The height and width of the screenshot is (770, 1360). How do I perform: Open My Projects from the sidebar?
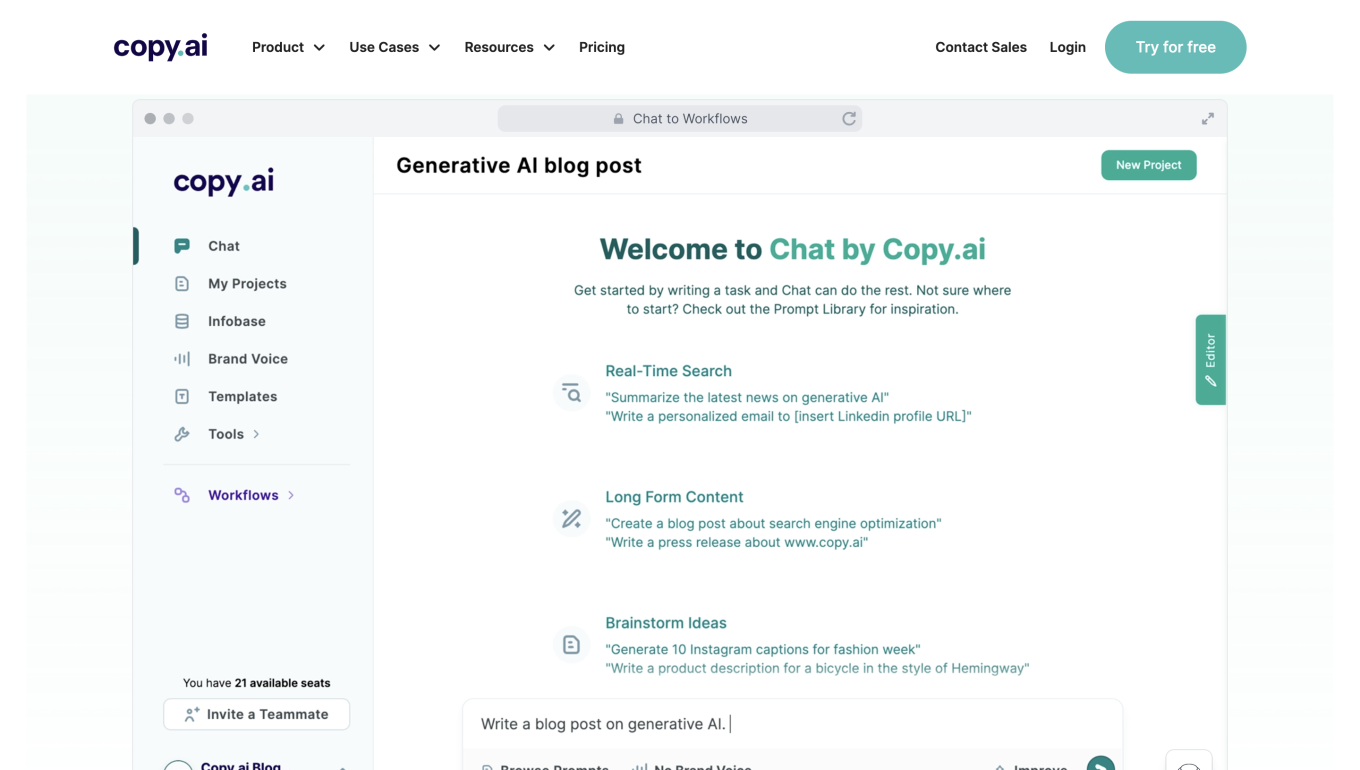(x=246, y=284)
